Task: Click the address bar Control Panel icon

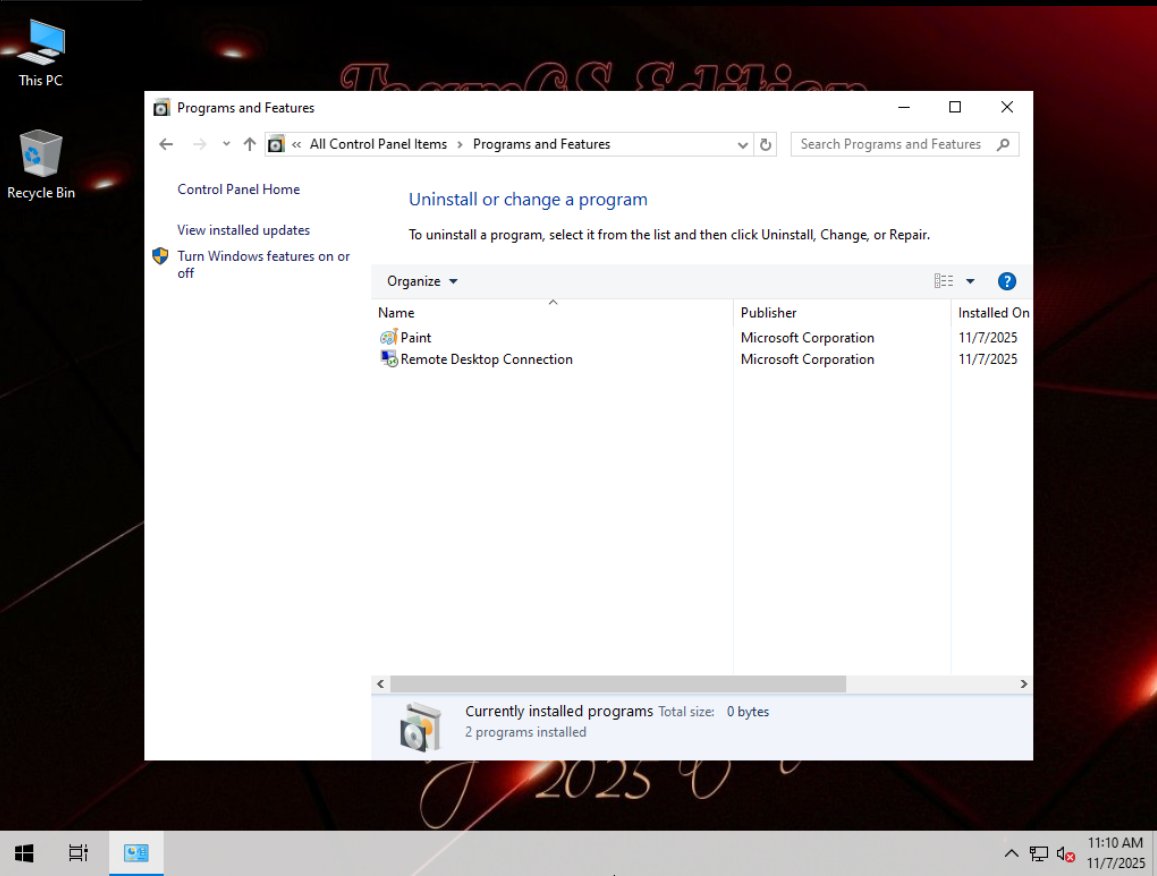Action: click(x=276, y=145)
